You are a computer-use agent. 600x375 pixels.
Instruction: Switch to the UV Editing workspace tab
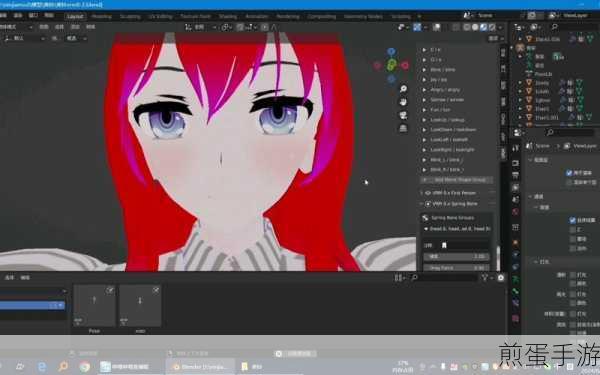click(x=160, y=16)
